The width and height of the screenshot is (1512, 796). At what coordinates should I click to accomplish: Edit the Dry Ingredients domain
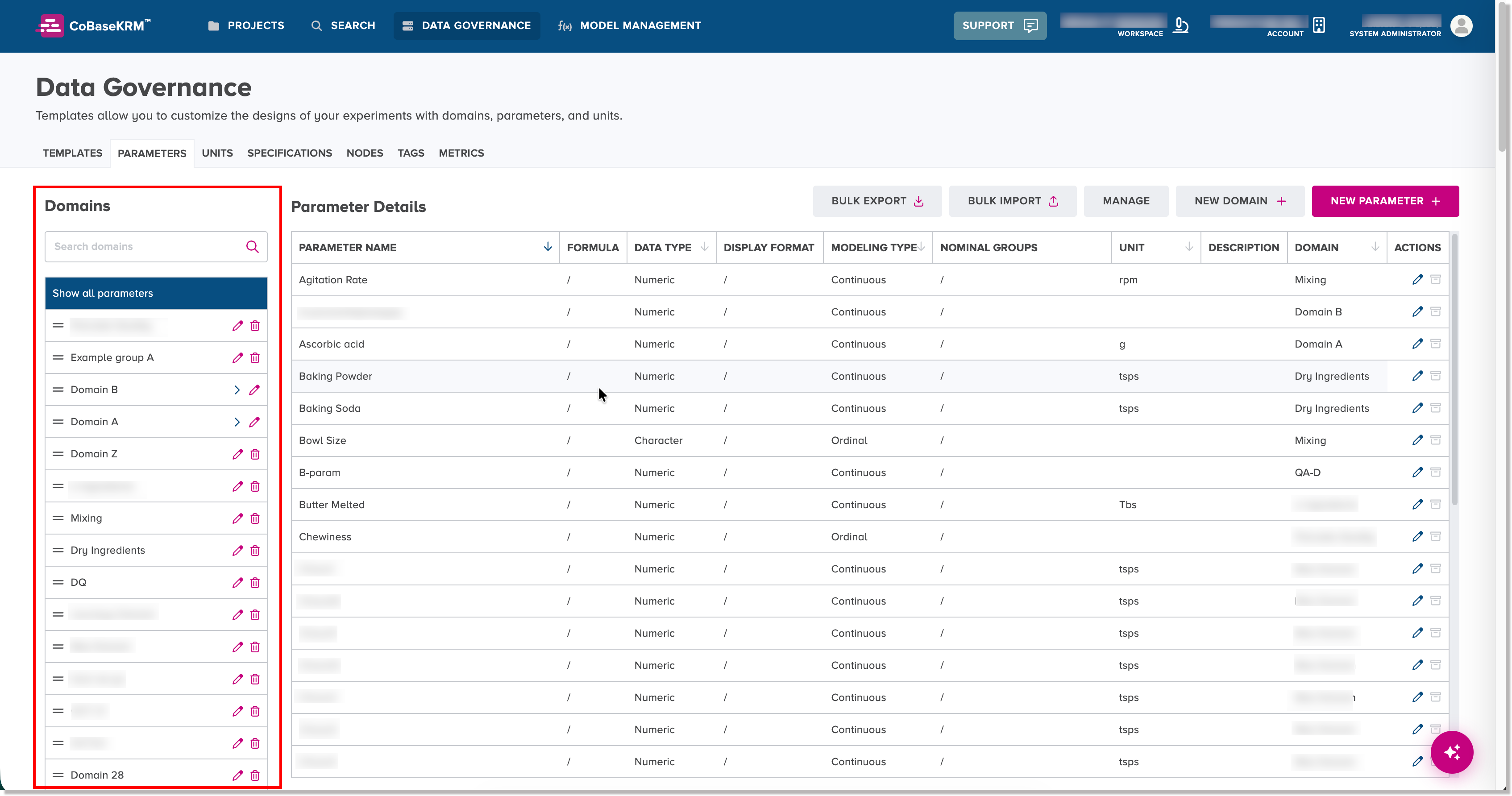[237, 550]
